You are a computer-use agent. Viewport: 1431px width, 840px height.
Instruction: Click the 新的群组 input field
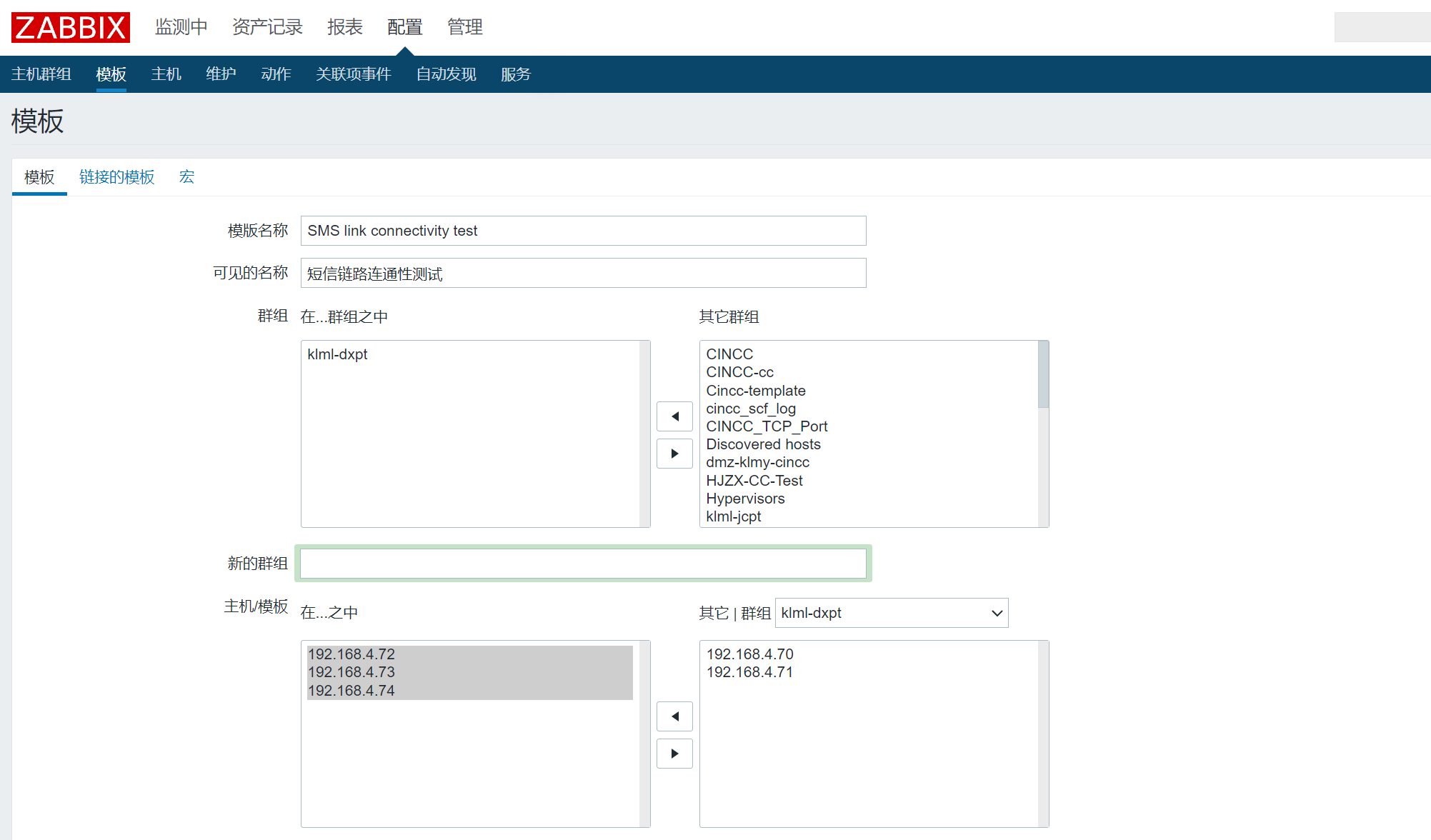(x=583, y=564)
